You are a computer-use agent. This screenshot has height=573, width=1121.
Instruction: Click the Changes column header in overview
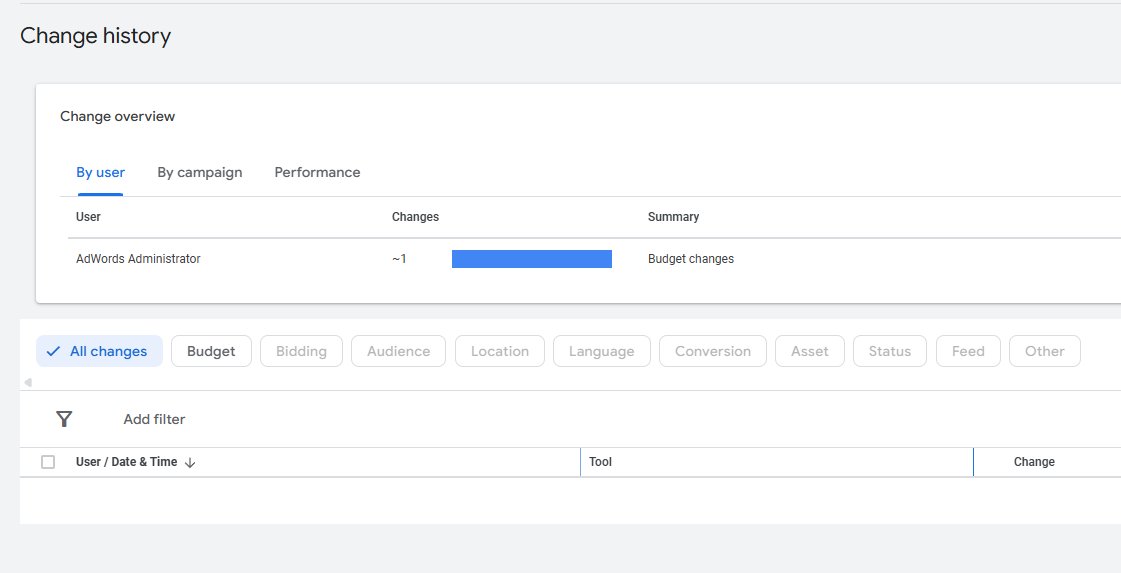point(415,217)
